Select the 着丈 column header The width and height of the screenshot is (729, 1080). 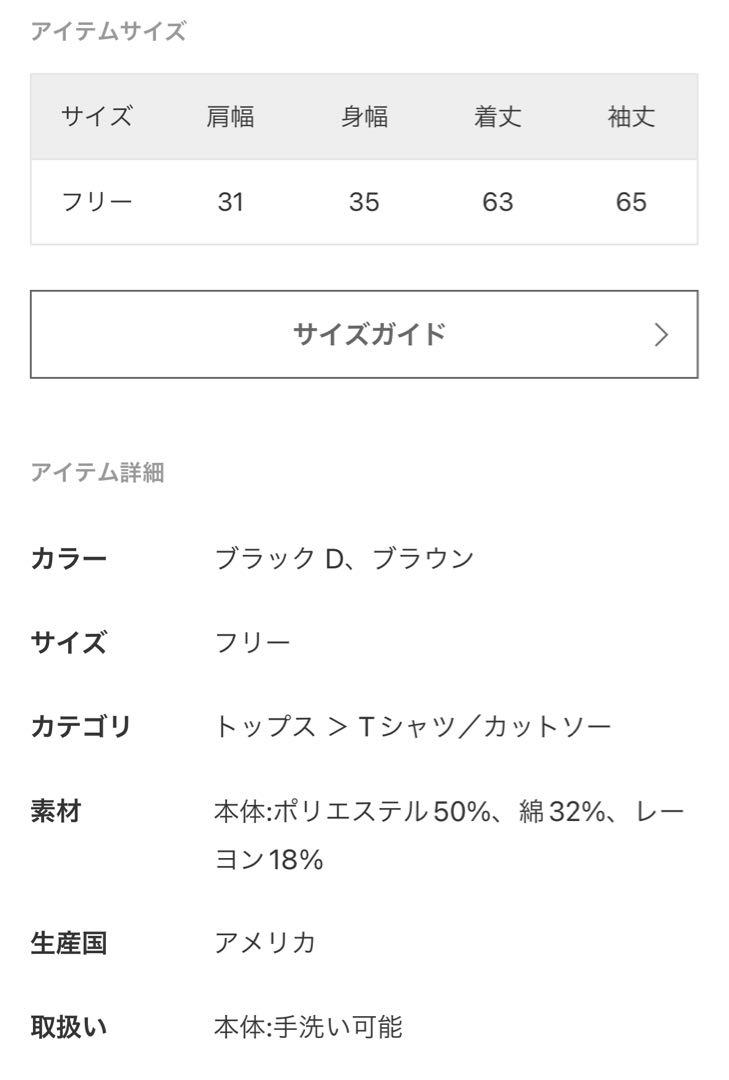pos(497,116)
